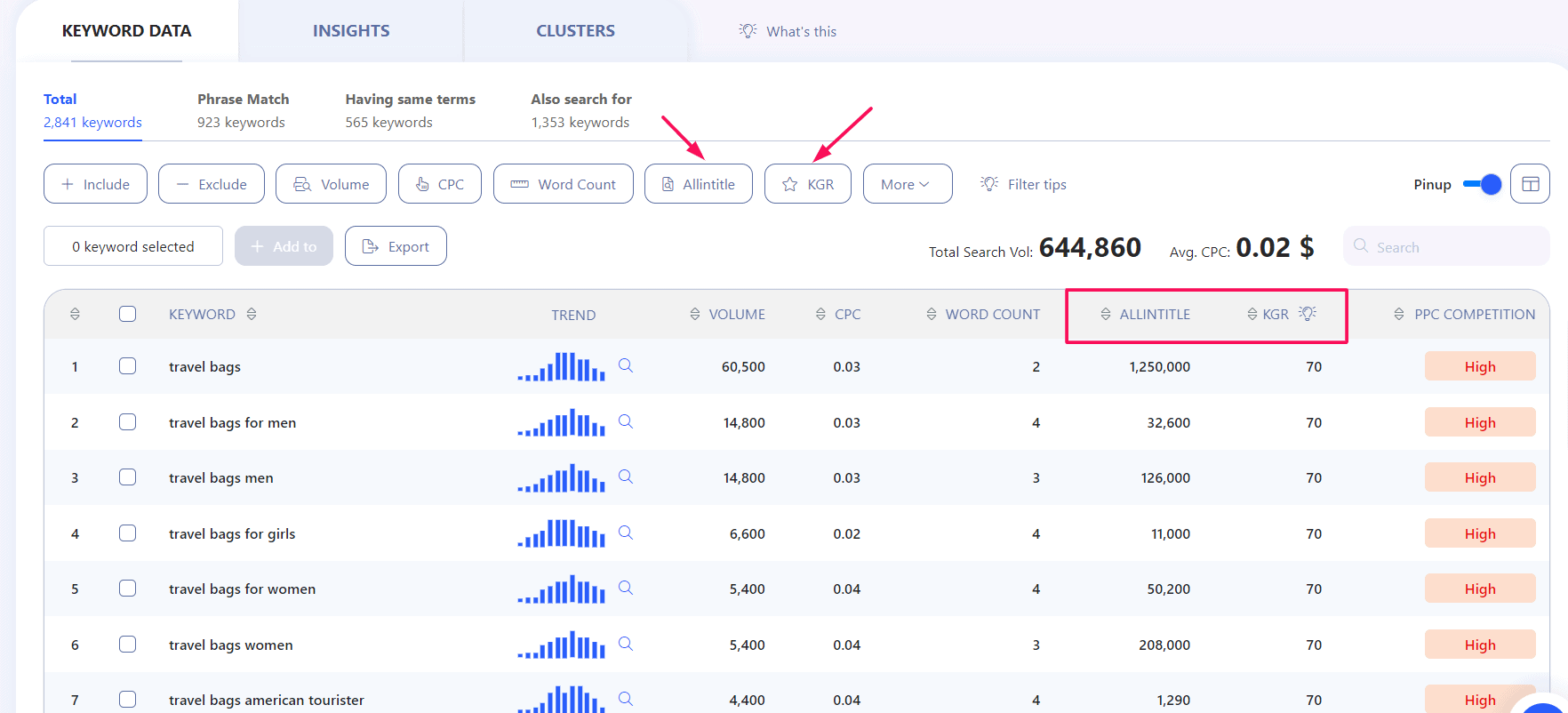Switch to the Insights tab

[x=351, y=31]
